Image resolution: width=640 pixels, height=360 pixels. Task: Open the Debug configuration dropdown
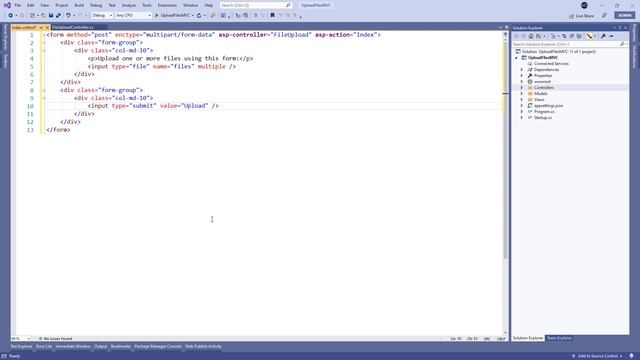(102, 16)
